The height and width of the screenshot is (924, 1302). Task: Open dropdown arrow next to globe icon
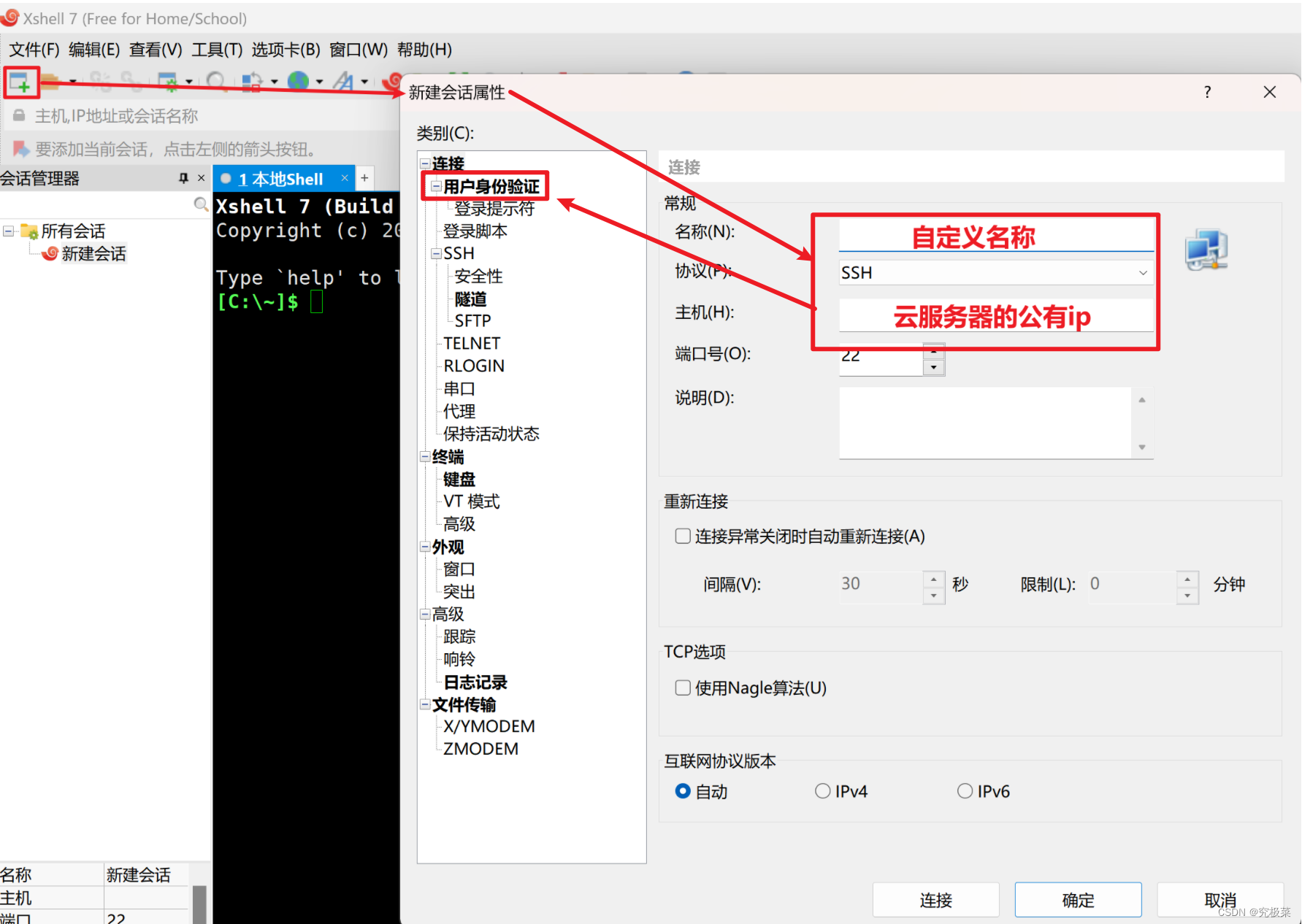pyautogui.click(x=320, y=82)
